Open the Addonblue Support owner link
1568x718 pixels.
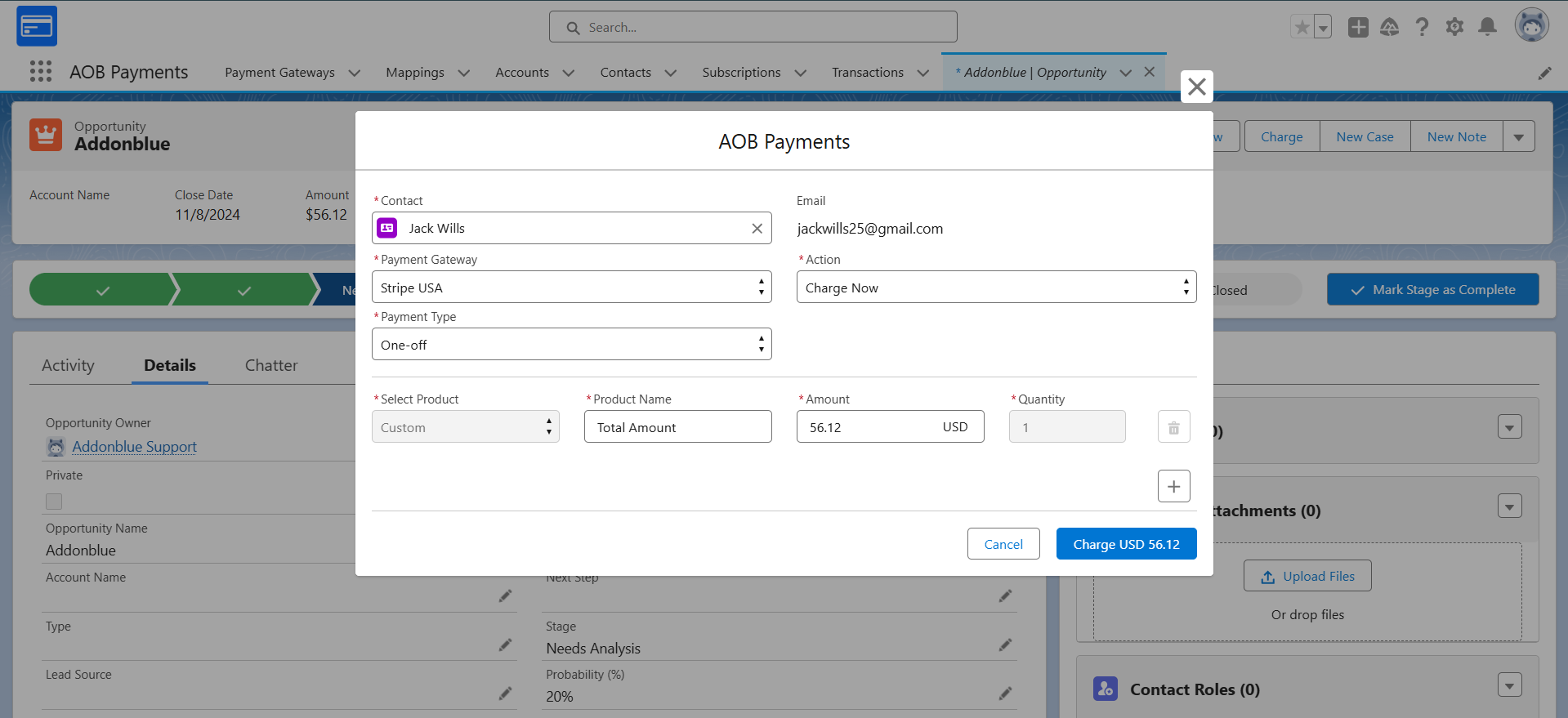(134, 447)
